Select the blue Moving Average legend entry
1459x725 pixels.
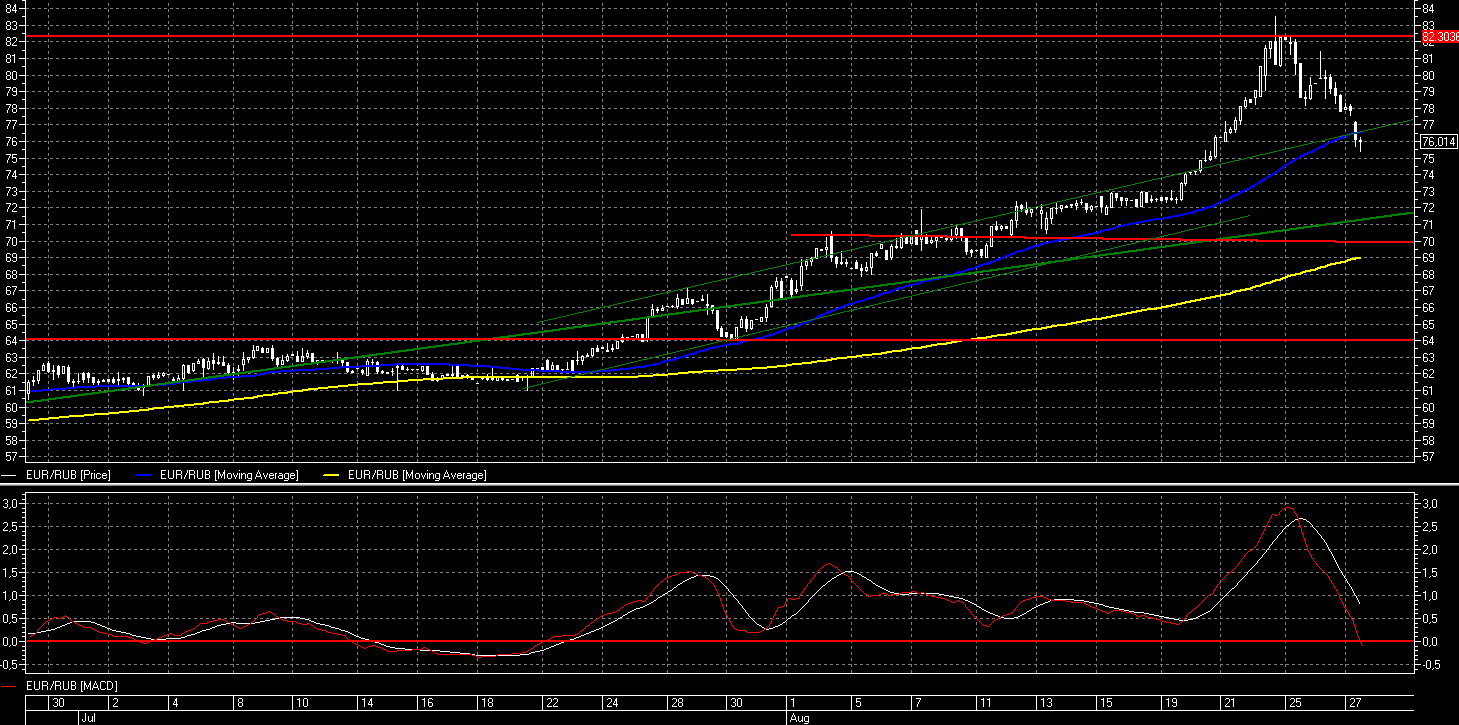click(x=229, y=475)
